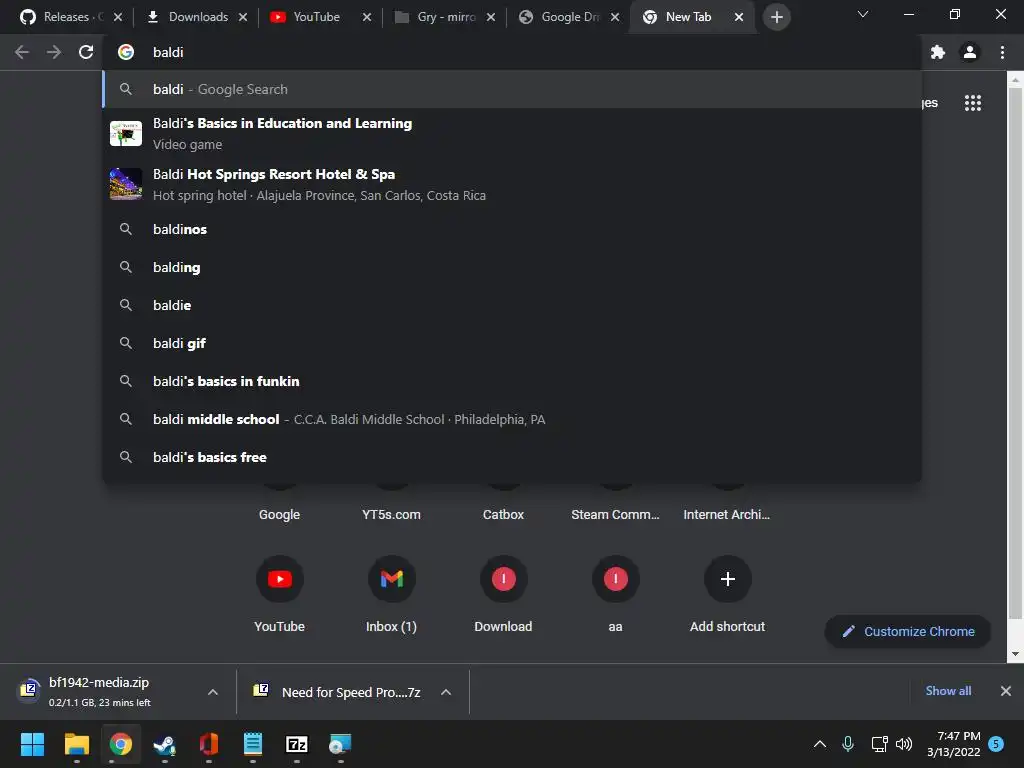Open bf1942-media.zip download item
The height and width of the screenshot is (768, 1024).
(x=99, y=691)
